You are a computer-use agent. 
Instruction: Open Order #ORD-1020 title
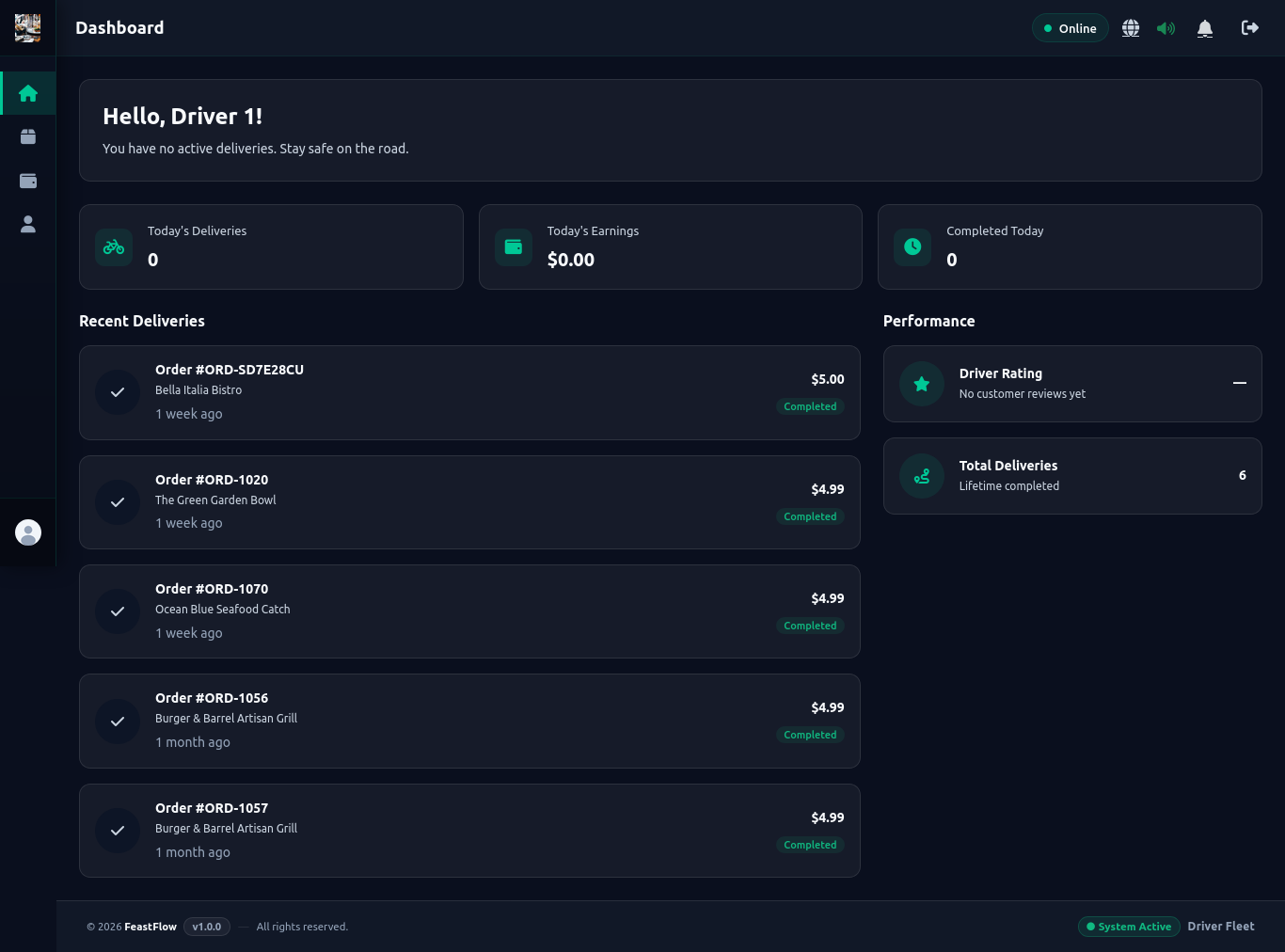coord(212,480)
